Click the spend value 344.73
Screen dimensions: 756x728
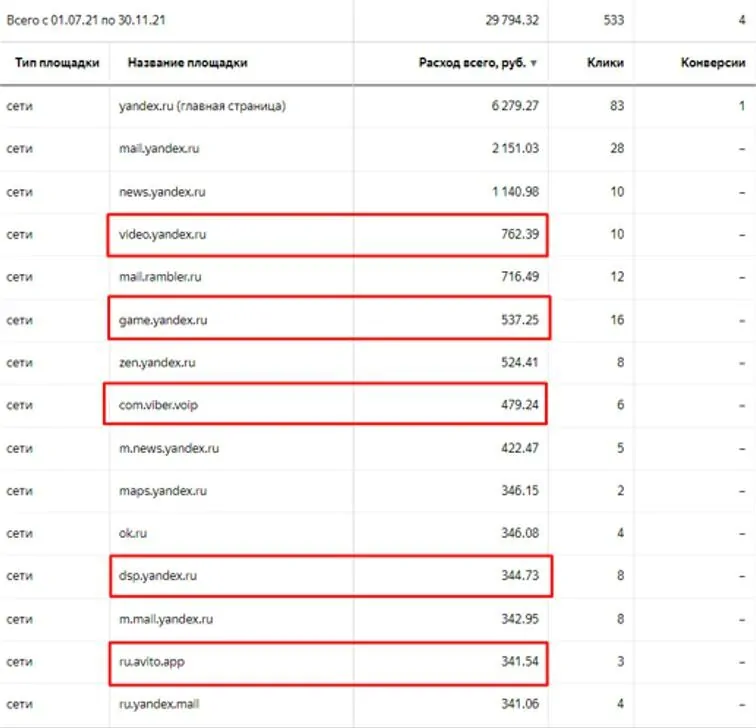click(520, 576)
